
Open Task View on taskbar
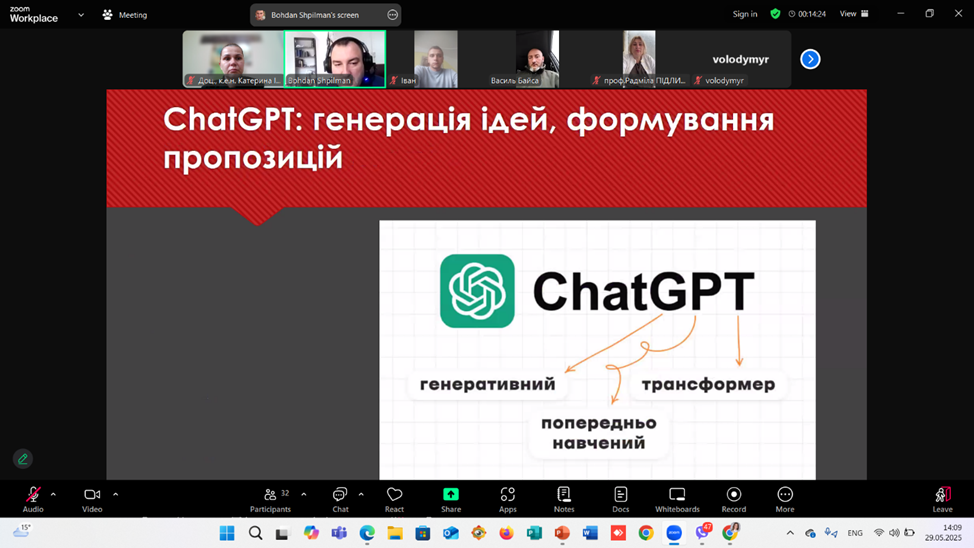[x=283, y=533]
